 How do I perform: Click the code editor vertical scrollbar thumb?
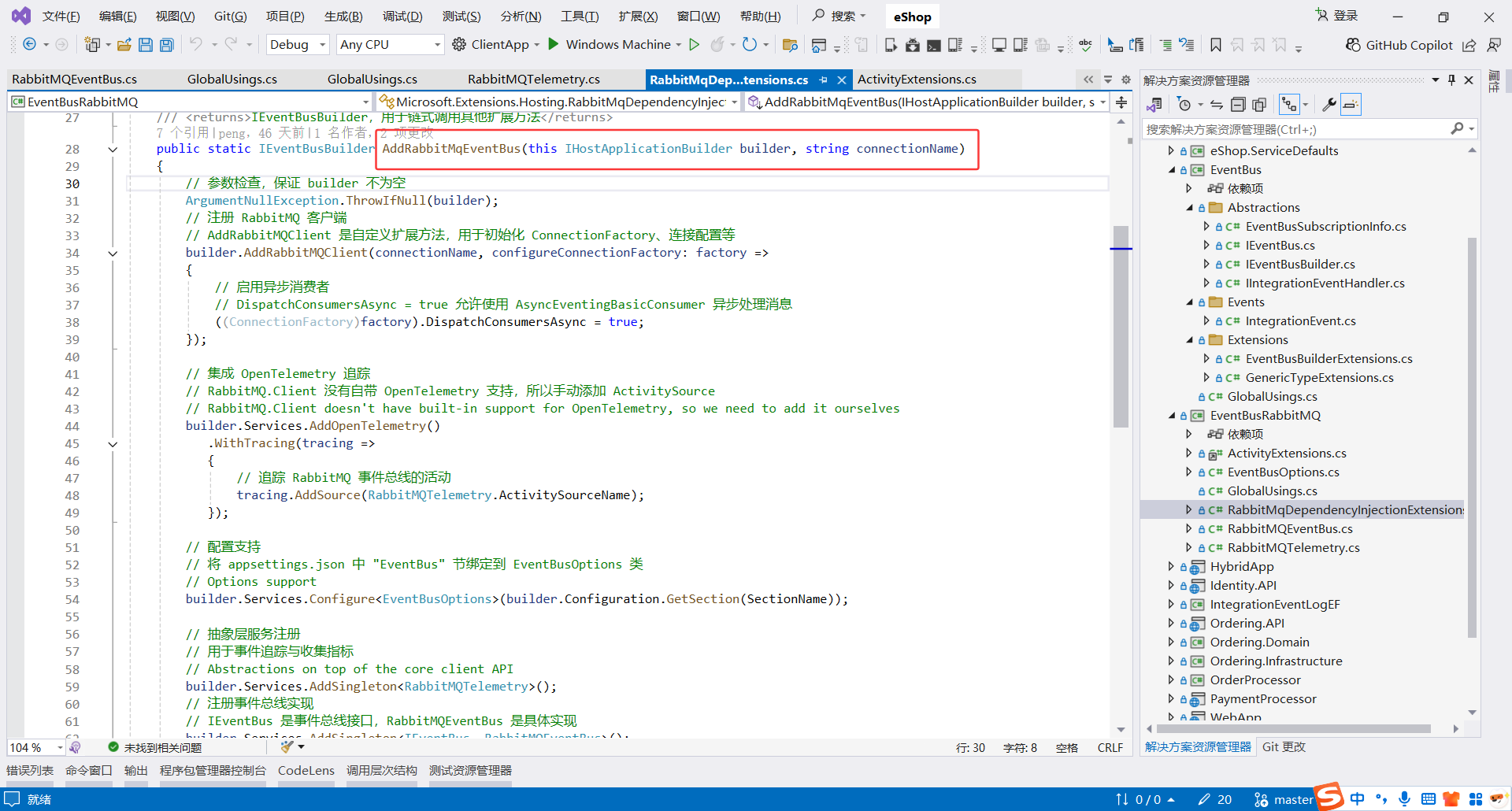point(1121,327)
